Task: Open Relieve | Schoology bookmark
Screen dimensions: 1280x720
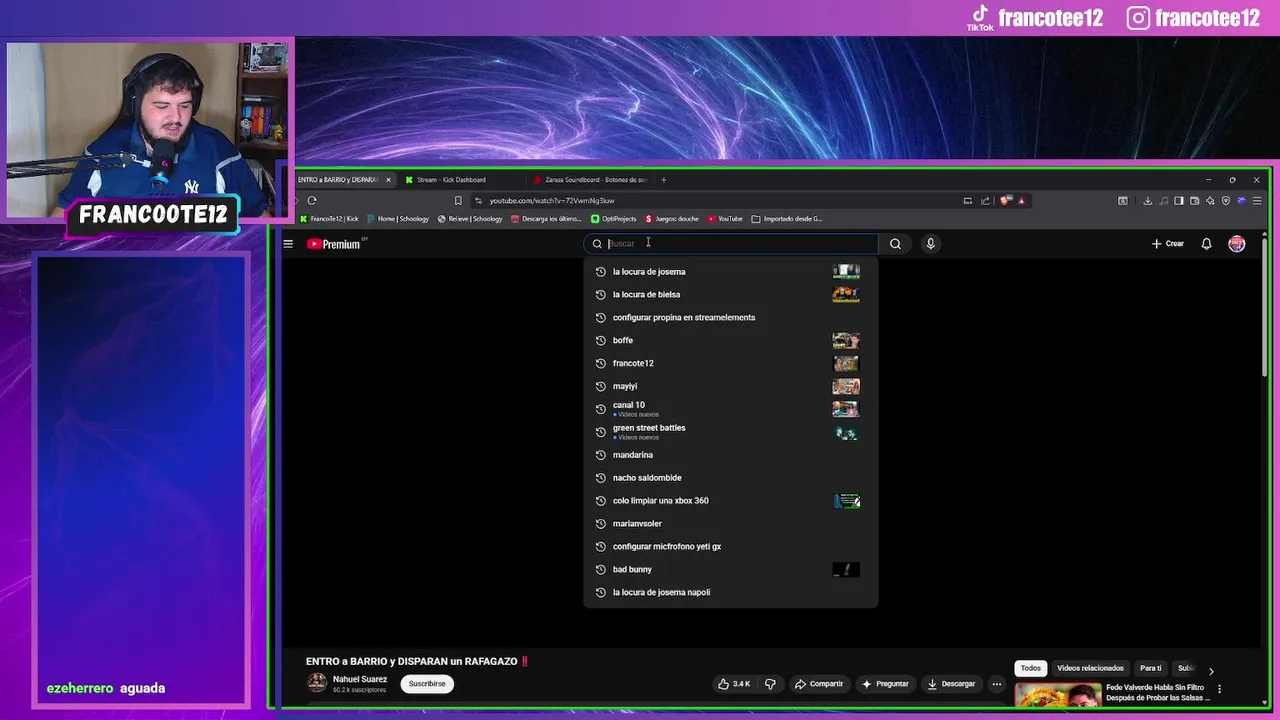Action: tap(470, 219)
